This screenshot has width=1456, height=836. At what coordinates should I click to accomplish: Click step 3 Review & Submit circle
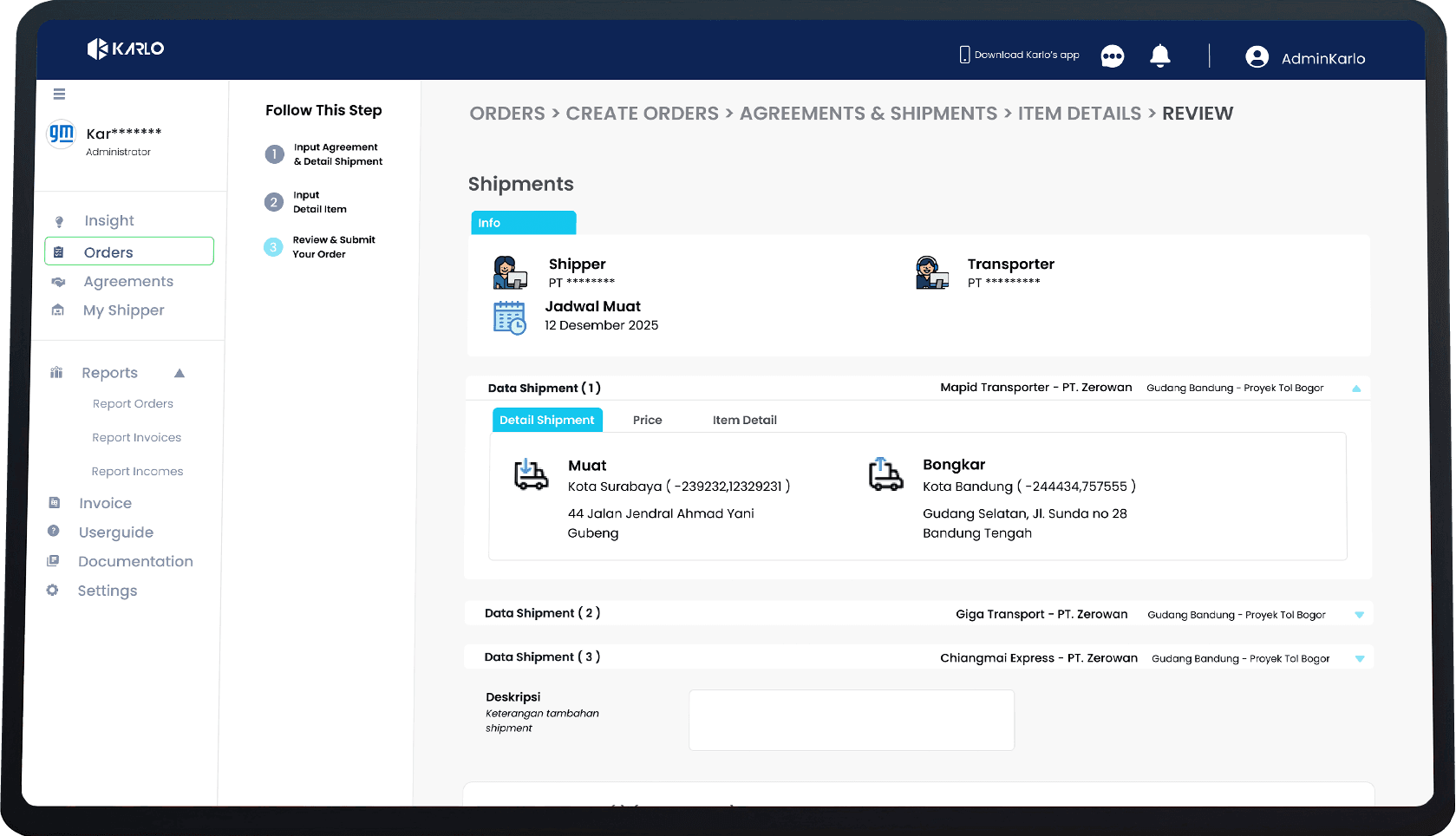click(273, 247)
